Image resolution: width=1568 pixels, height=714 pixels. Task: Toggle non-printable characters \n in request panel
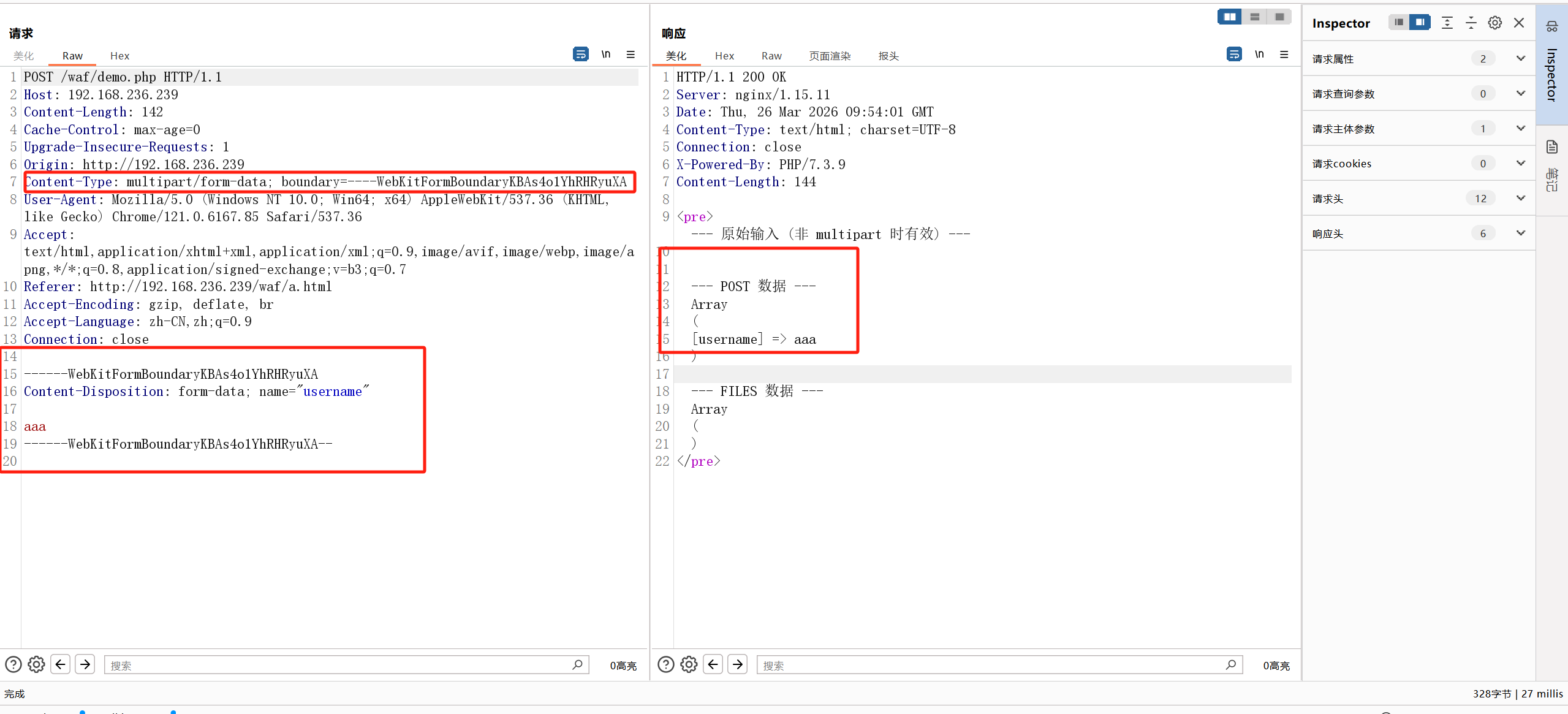pyautogui.click(x=605, y=55)
